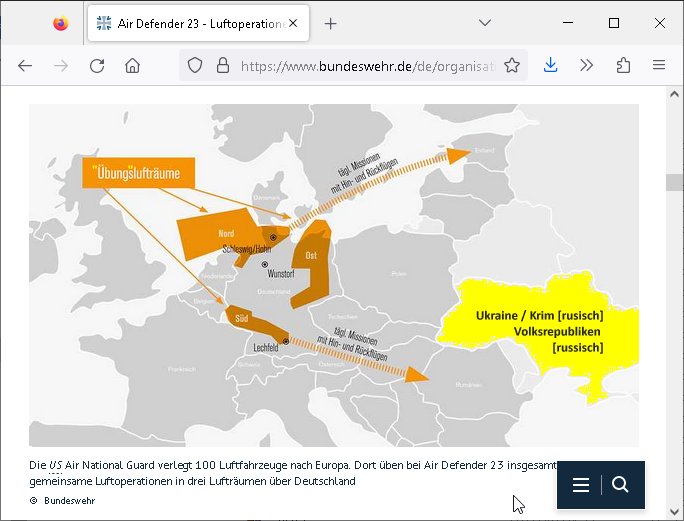Select the Air Defender 23 tab
The width and height of the screenshot is (684, 521).
tap(190, 23)
